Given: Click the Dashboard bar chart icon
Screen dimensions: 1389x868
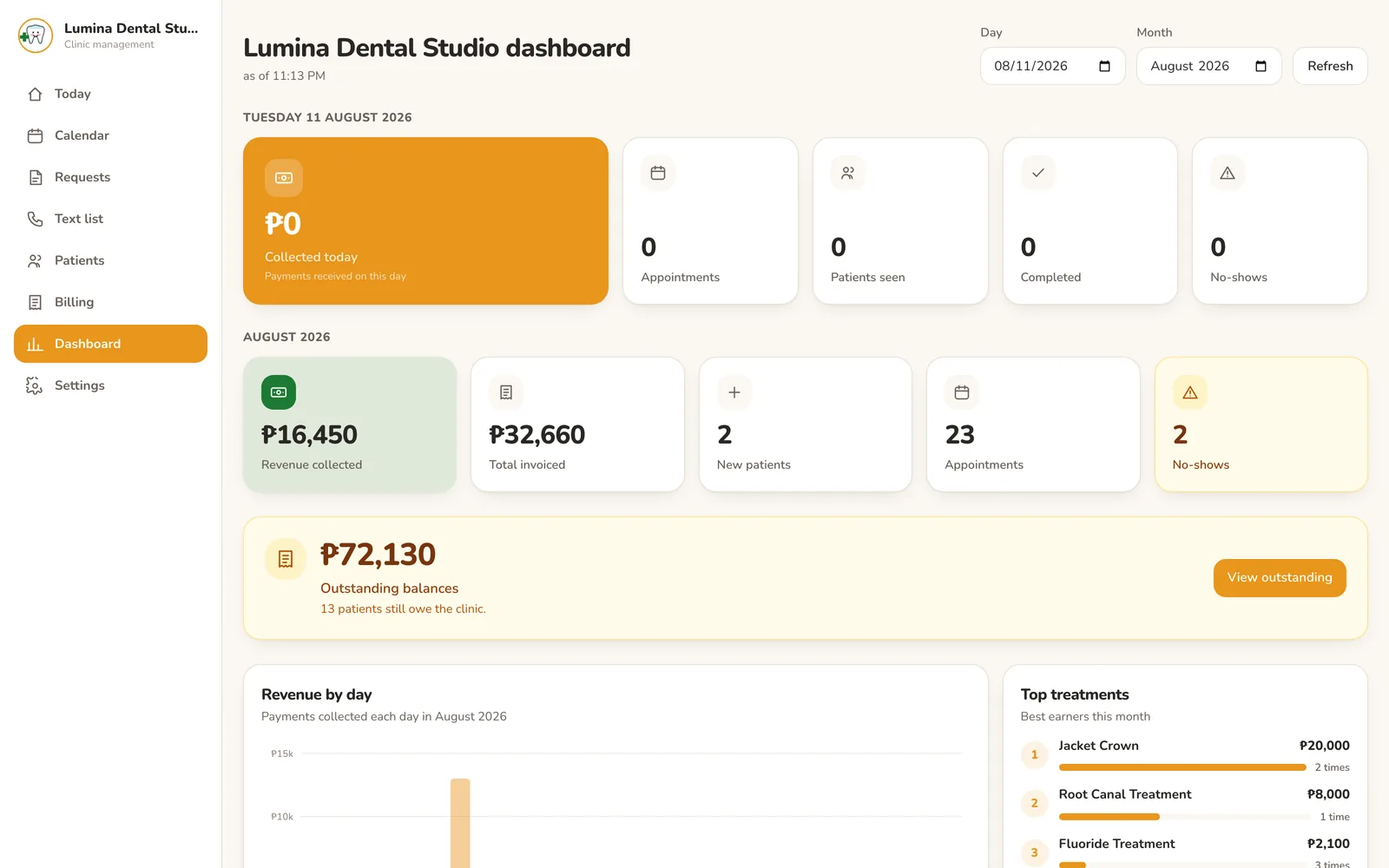Looking at the screenshot, I should 35,344.
